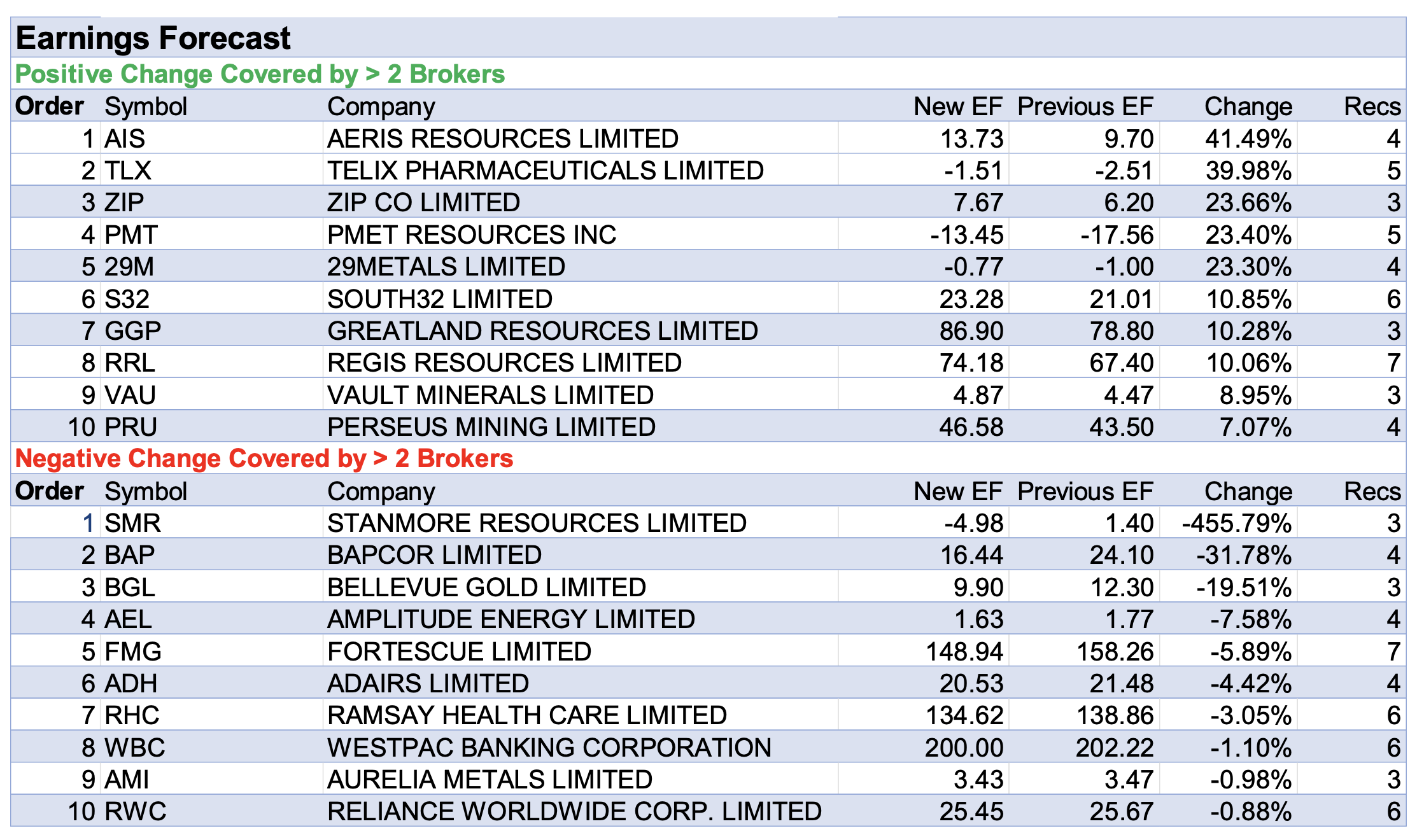Select Telix Pharmaceuticals Limited company cell
This screenshot has width=1417, height=840.
click(x=545, y=171)
